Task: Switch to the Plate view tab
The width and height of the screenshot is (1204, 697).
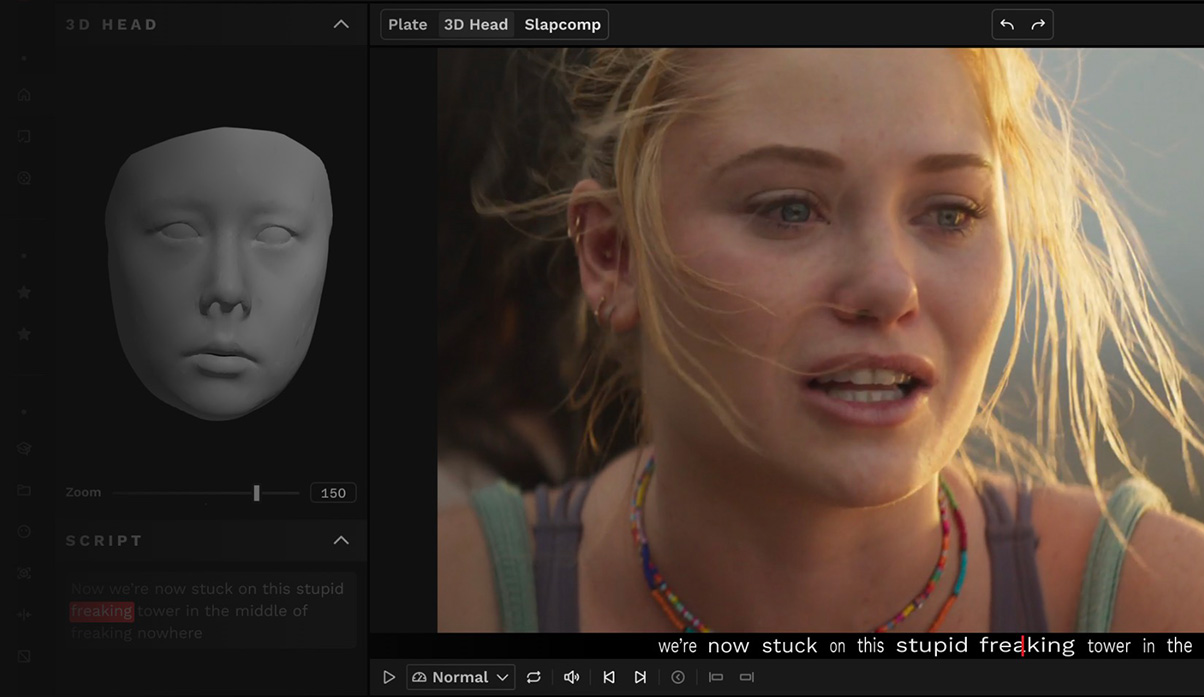Action: 408,25
